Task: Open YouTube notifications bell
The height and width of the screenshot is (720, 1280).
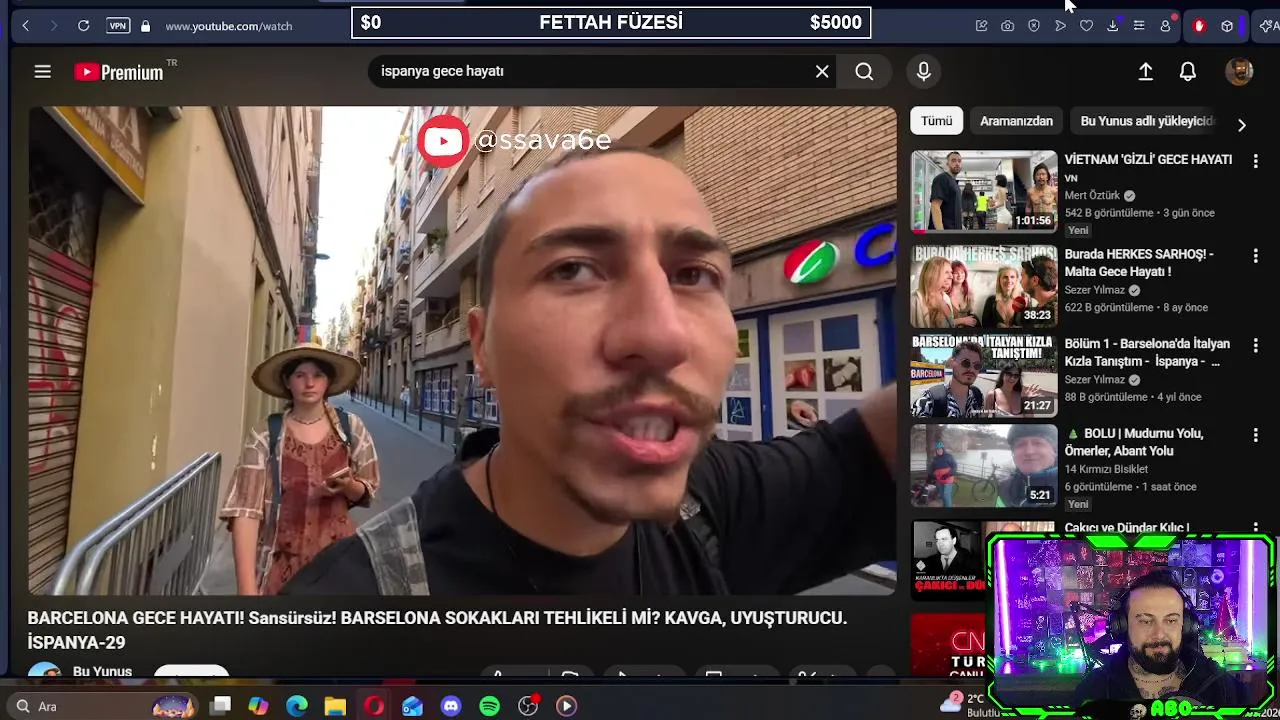Action: pyautogui.click(x=1188, y=71)
